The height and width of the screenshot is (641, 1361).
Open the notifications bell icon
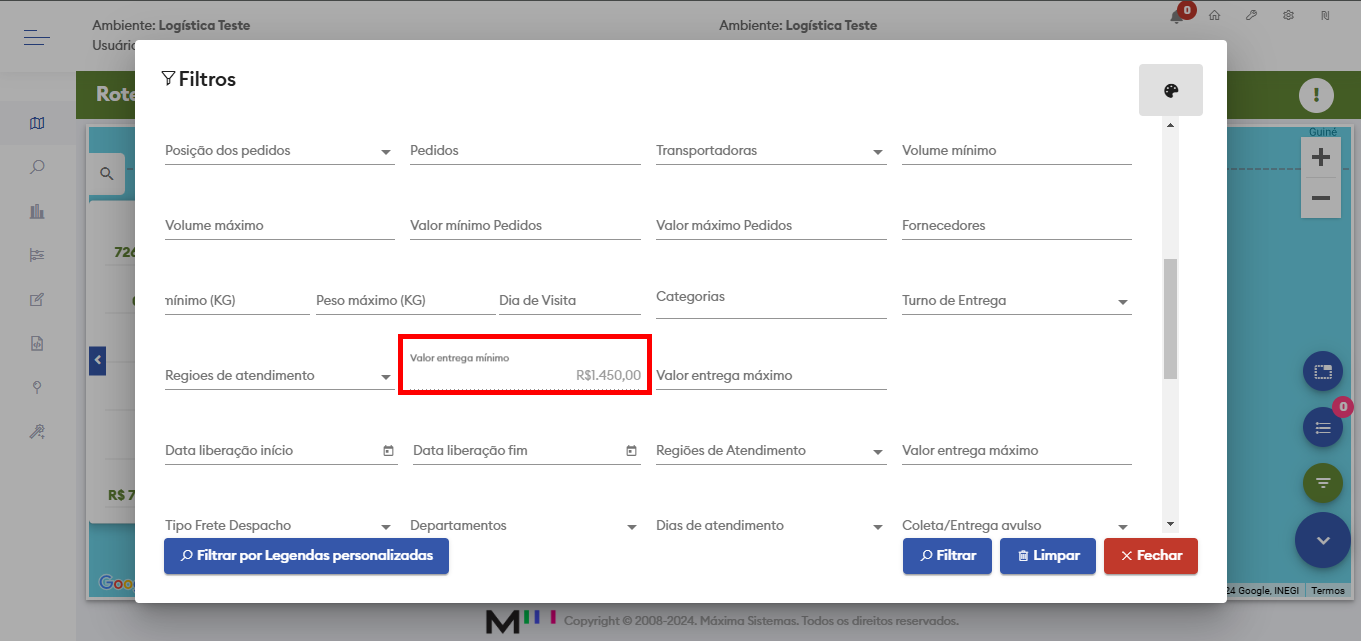pos(1177,17)
